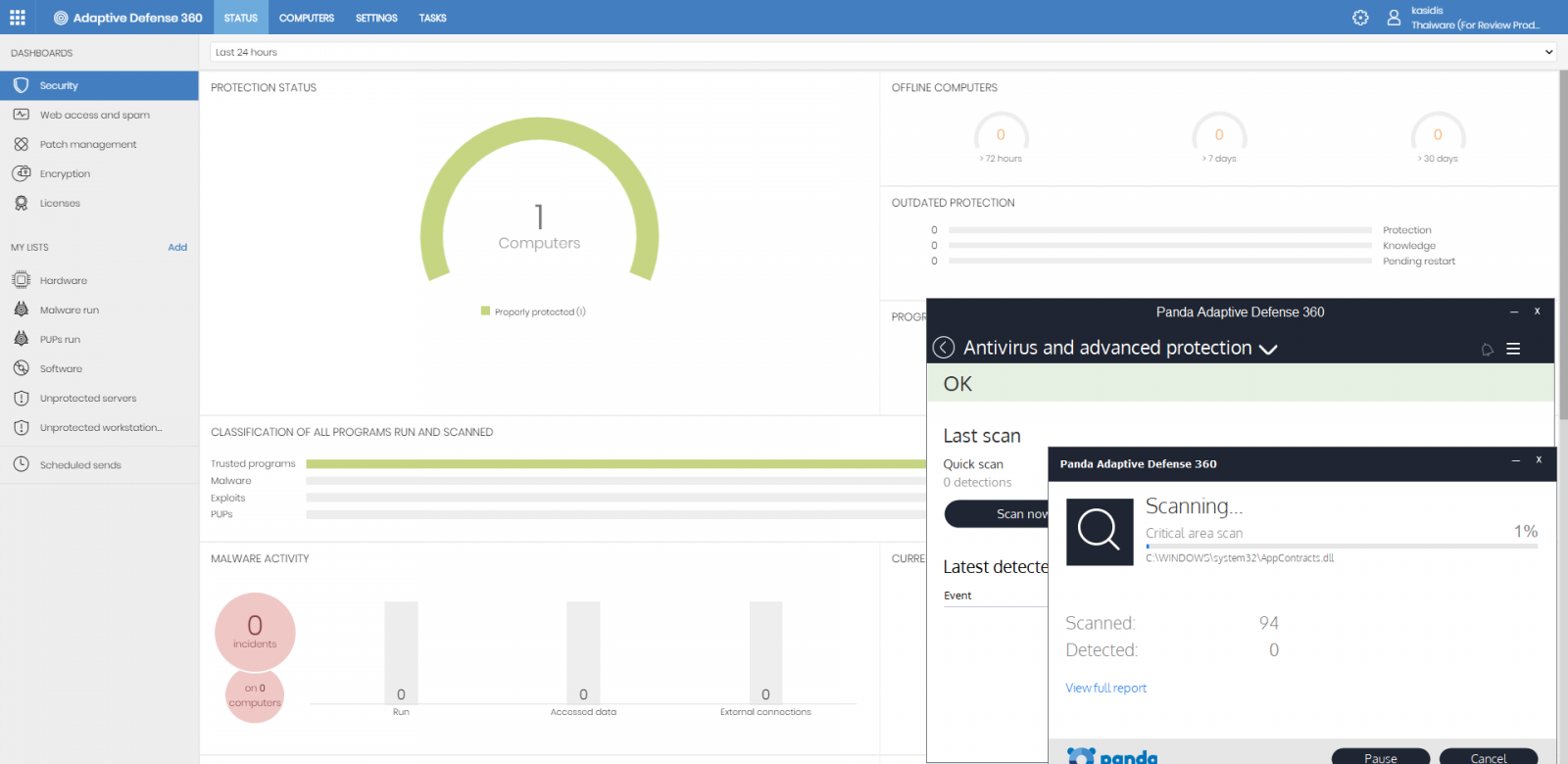
Task: Click the Knowledge outdated label
Action: coord(1409,246)
